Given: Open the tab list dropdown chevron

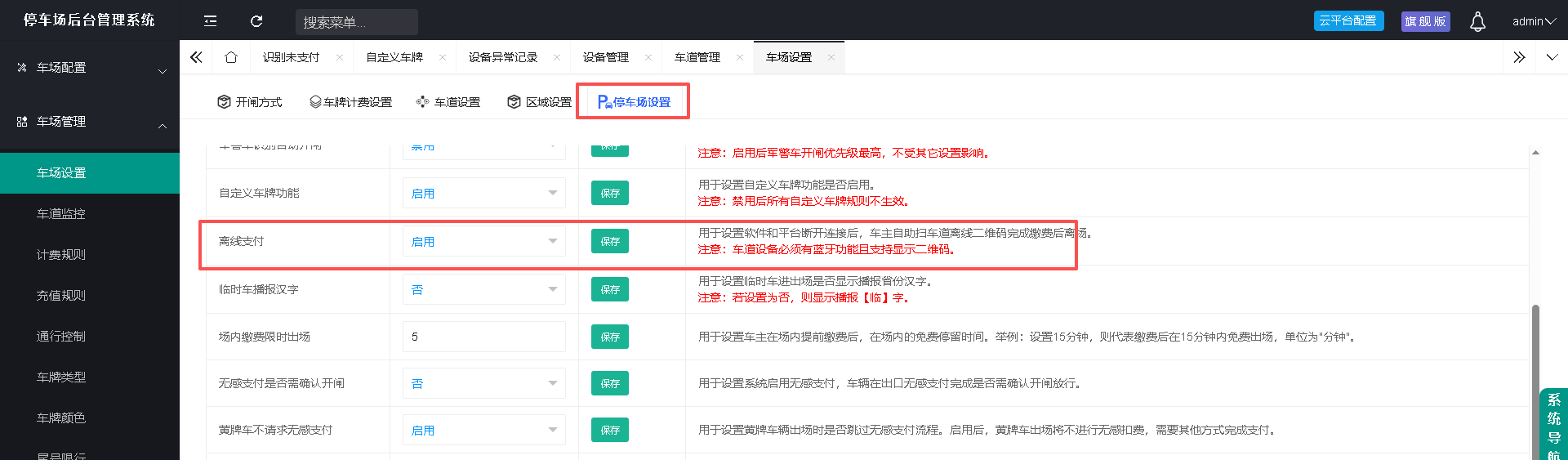Looking at the screenshot, I should click(x=1552, y=57).
